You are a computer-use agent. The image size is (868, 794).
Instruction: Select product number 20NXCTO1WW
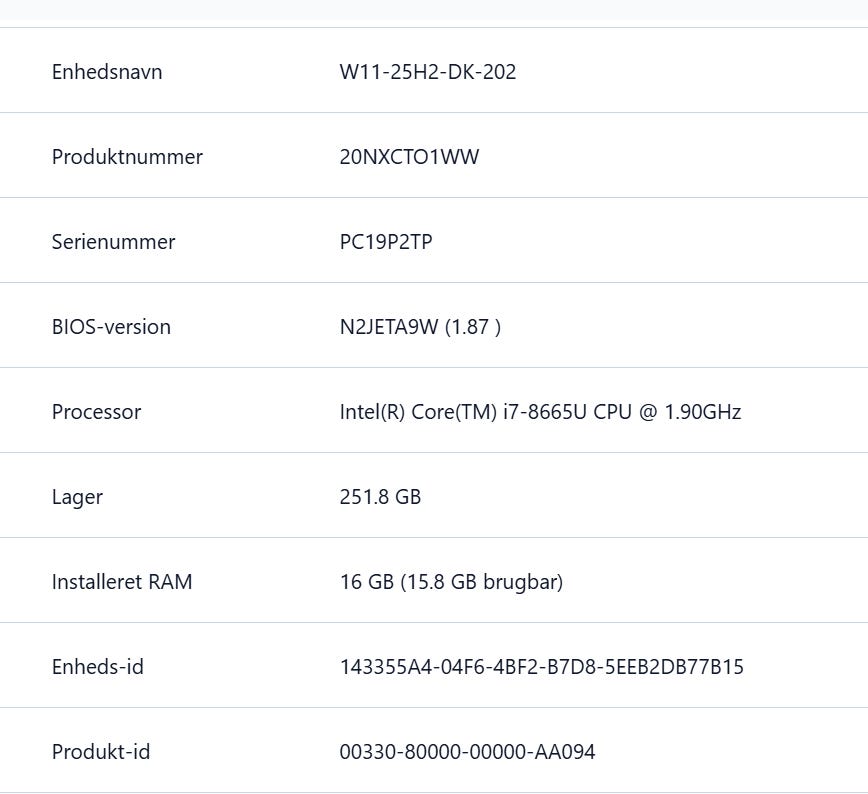coord(409,157)
